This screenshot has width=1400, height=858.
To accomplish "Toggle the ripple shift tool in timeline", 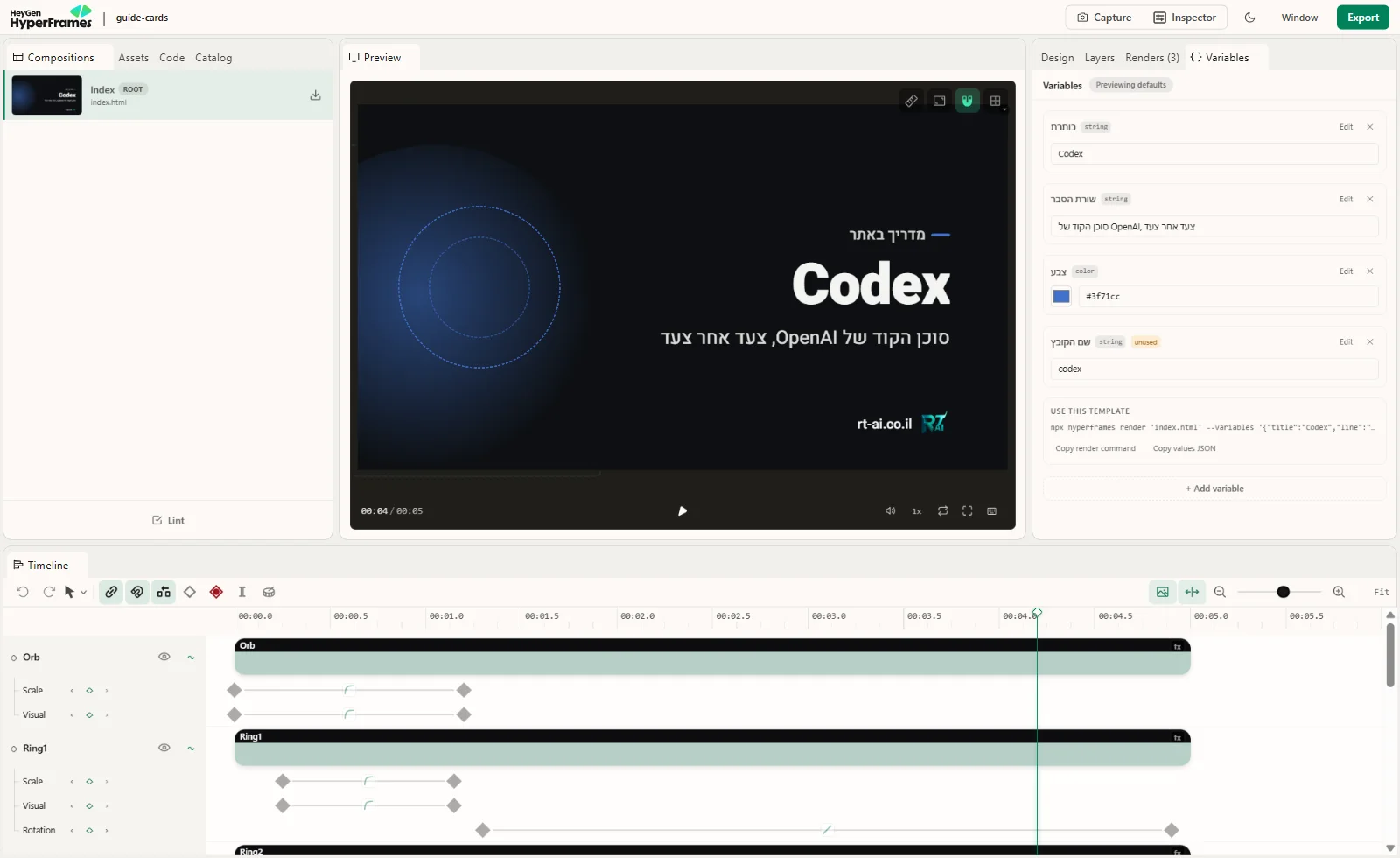I will tap(164, 592).
